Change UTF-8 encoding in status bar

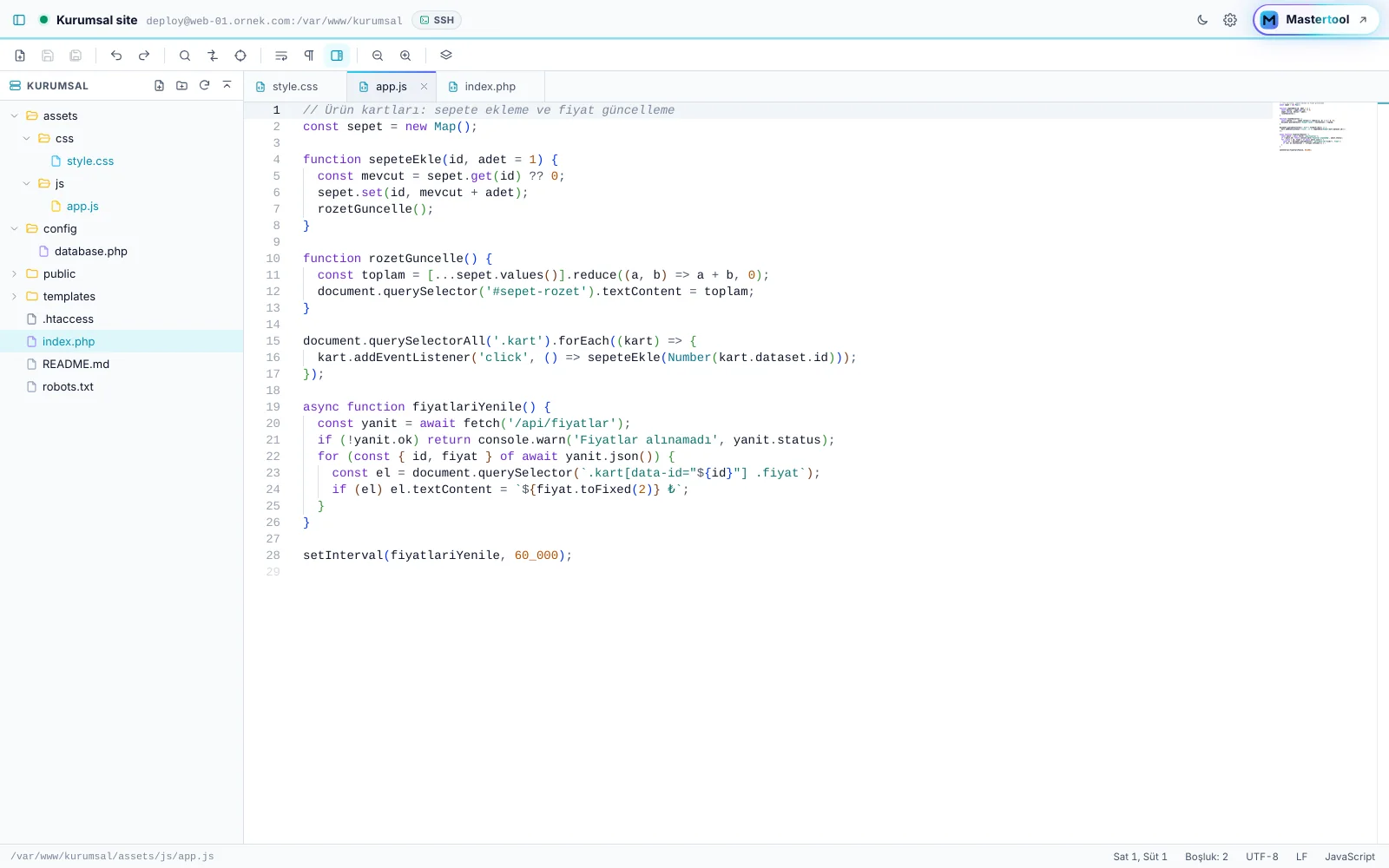pyautogui.click(x=1261, y=857)
